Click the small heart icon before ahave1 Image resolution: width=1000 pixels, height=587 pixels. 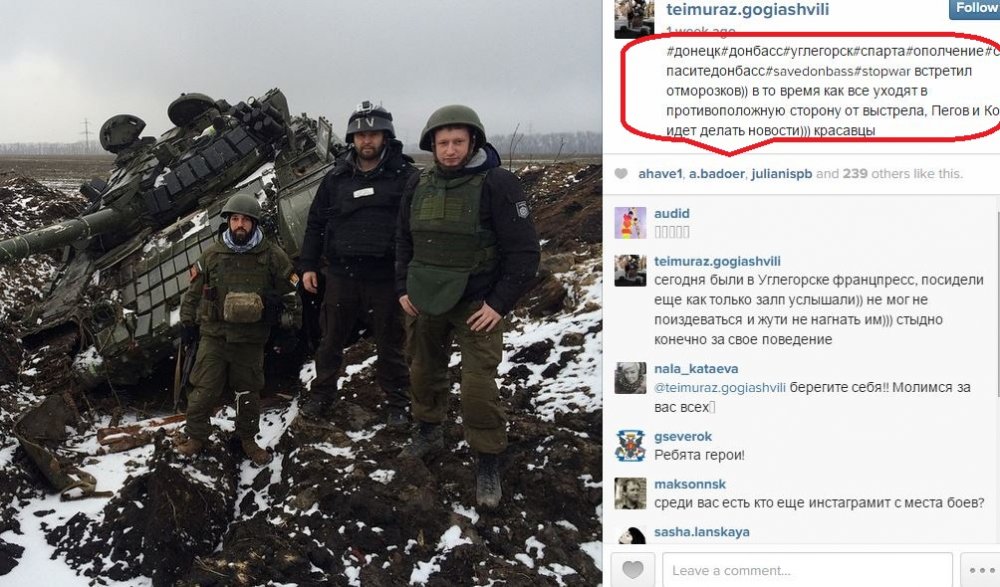621,174
